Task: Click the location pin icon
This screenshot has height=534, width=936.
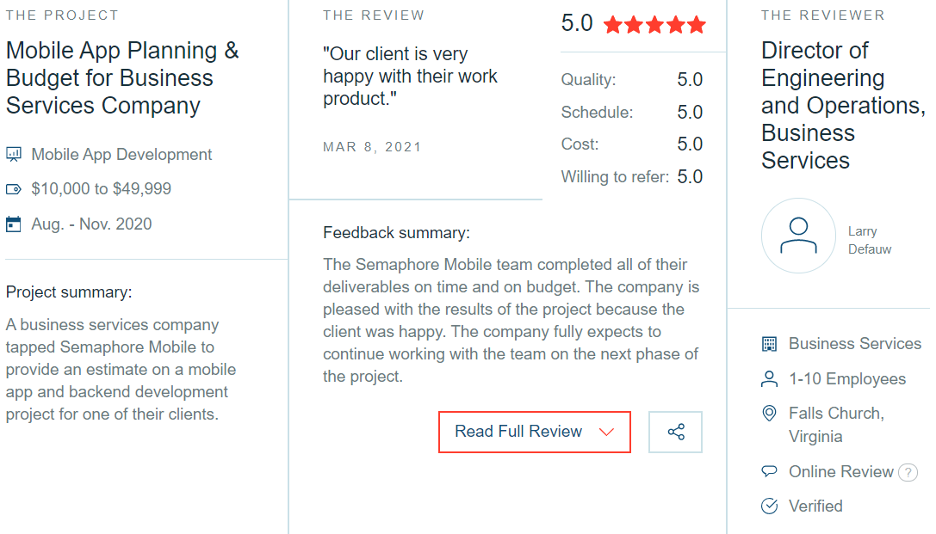Action: point(769,413)
